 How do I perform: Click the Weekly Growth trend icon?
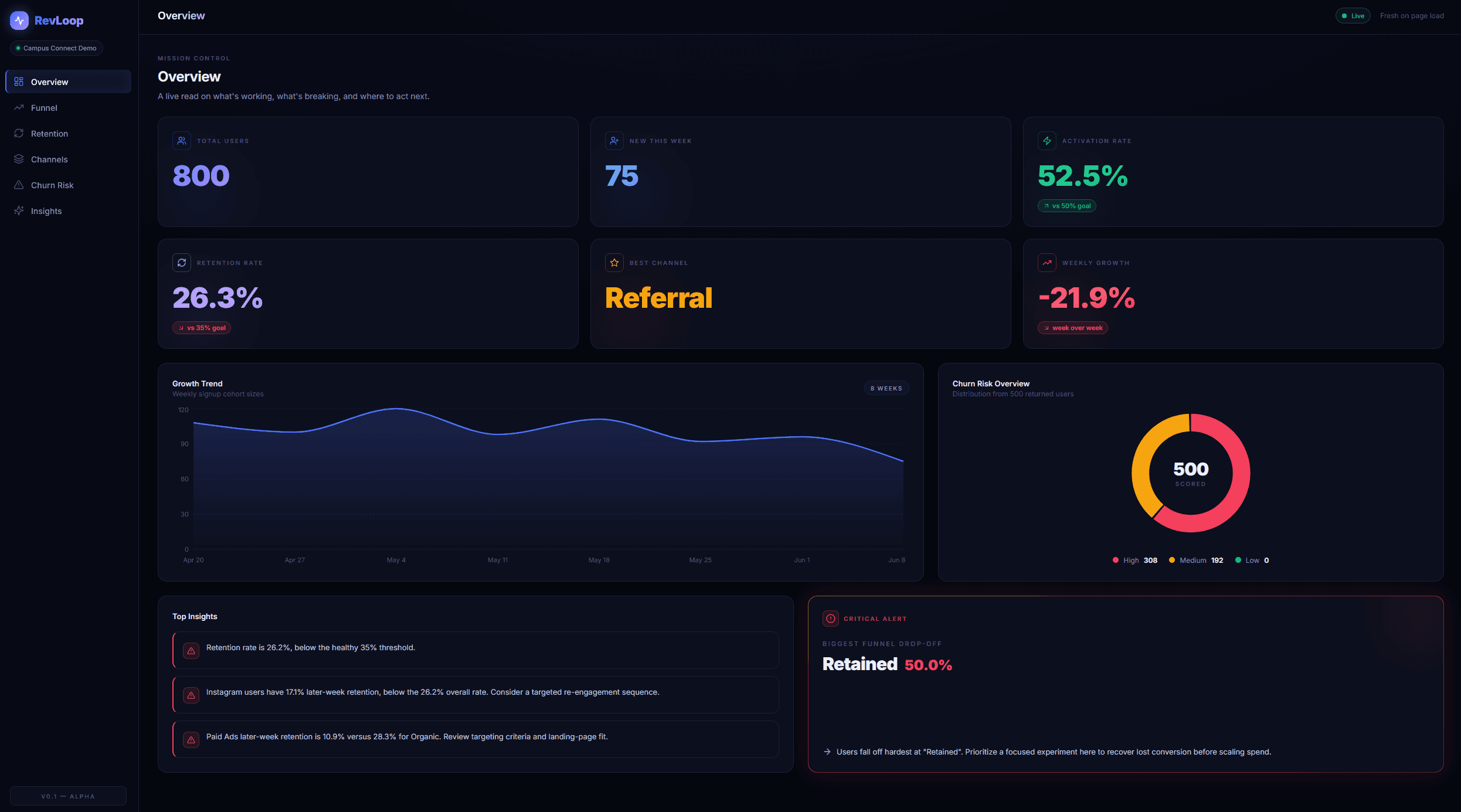point(1047,263)
